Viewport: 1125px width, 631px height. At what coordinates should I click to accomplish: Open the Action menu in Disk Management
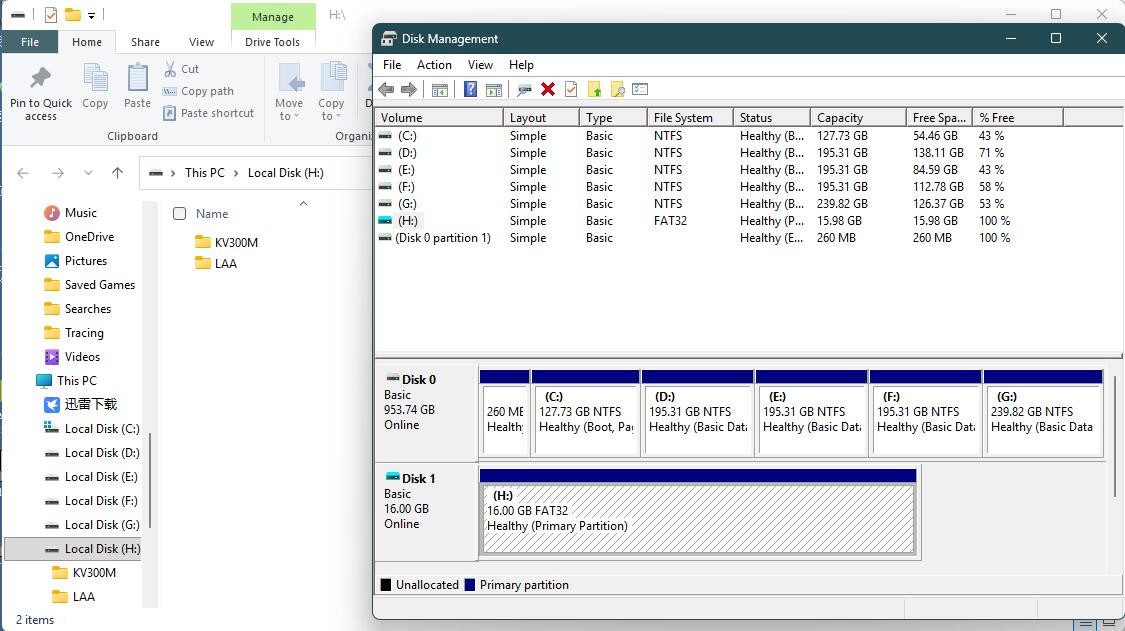click(434, 64)
